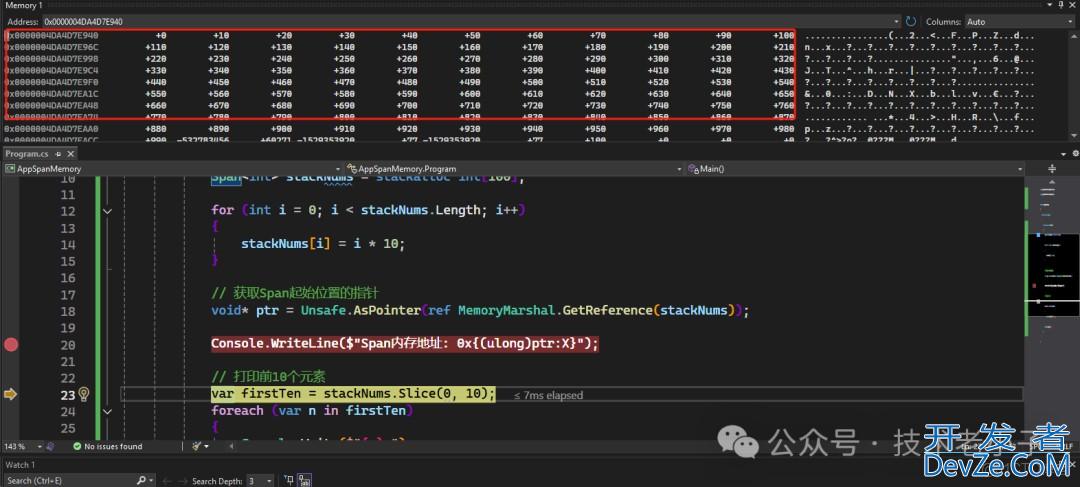Toggle pin on the Program.cs tab

coord(58,154)
